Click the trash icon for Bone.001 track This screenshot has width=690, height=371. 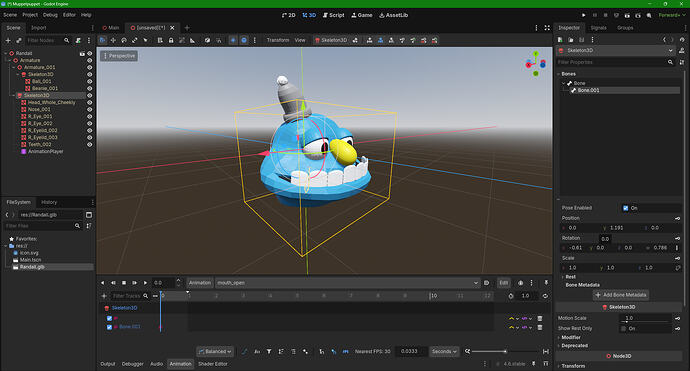[540, 327]
